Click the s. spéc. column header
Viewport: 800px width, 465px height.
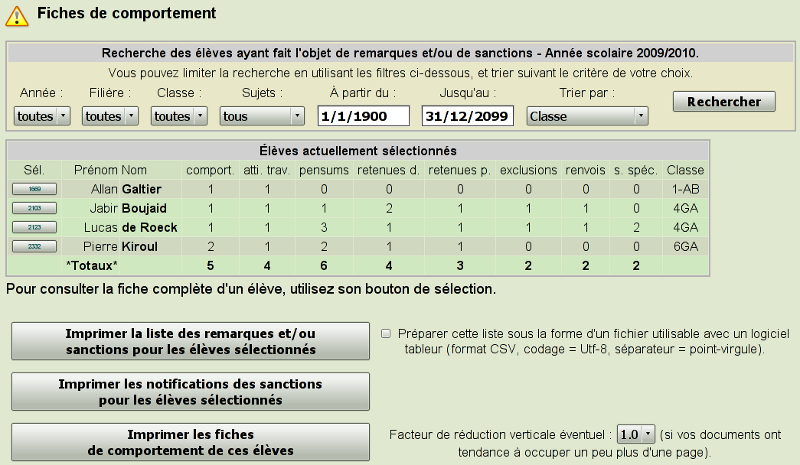point(636,170)
